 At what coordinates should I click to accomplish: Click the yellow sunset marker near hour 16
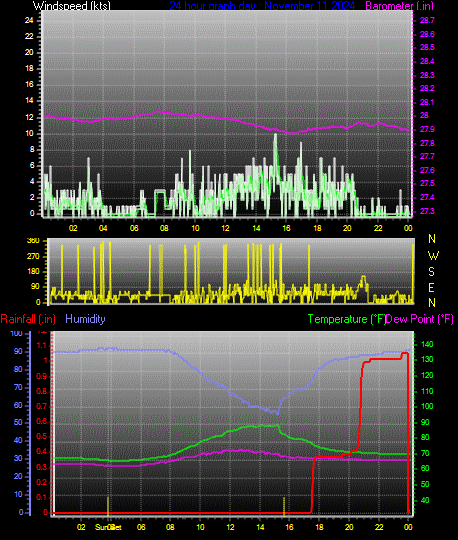click(x=284, y=507)
